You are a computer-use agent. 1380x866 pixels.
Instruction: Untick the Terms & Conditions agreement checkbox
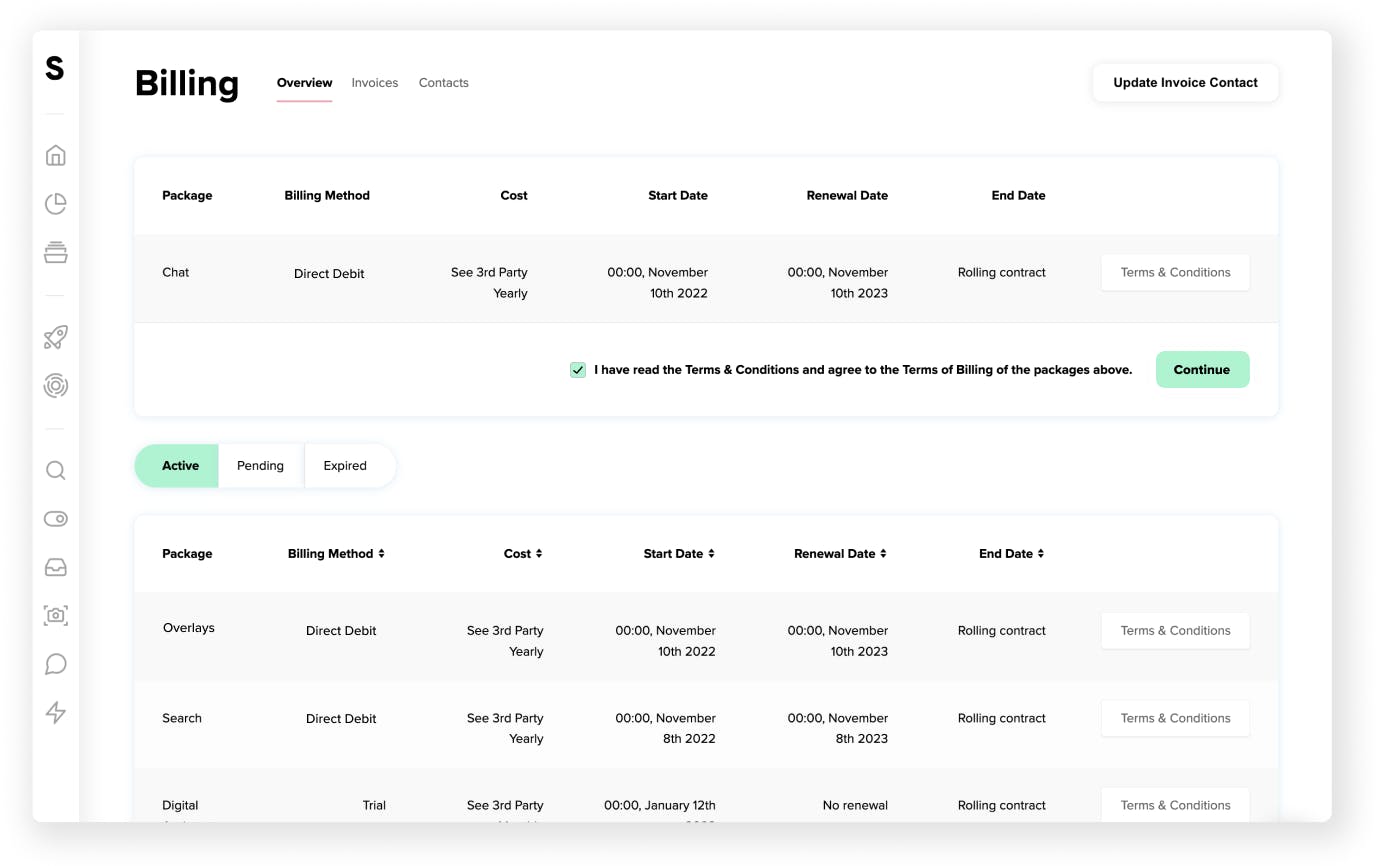pyautogui.click(x=578, y=370)
